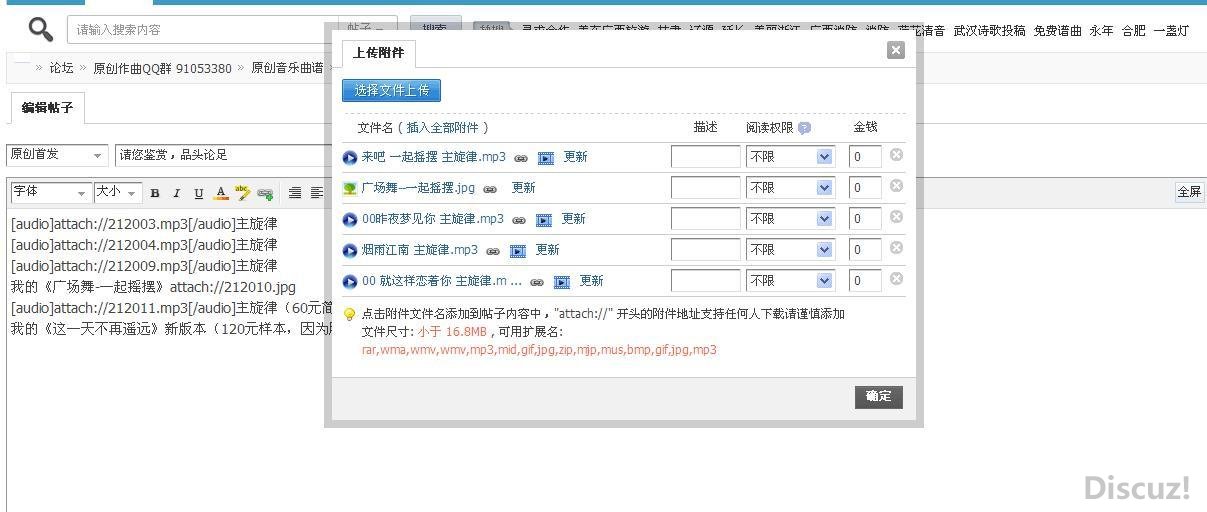Toggle Italic text formatting
Viewport: 1207px width, 512px height.
177,193
